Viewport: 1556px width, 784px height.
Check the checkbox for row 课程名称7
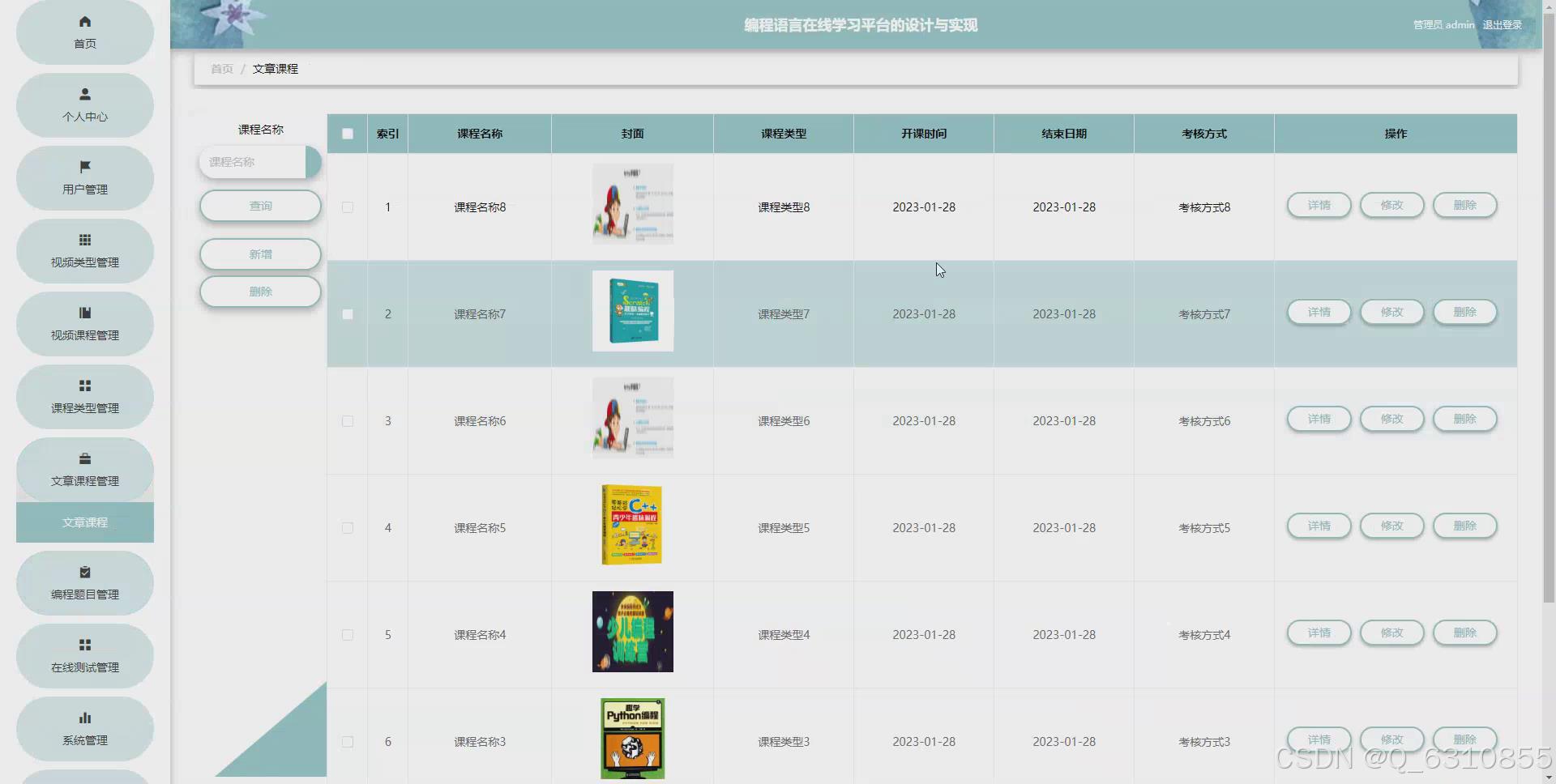click(x=348, y=314)
